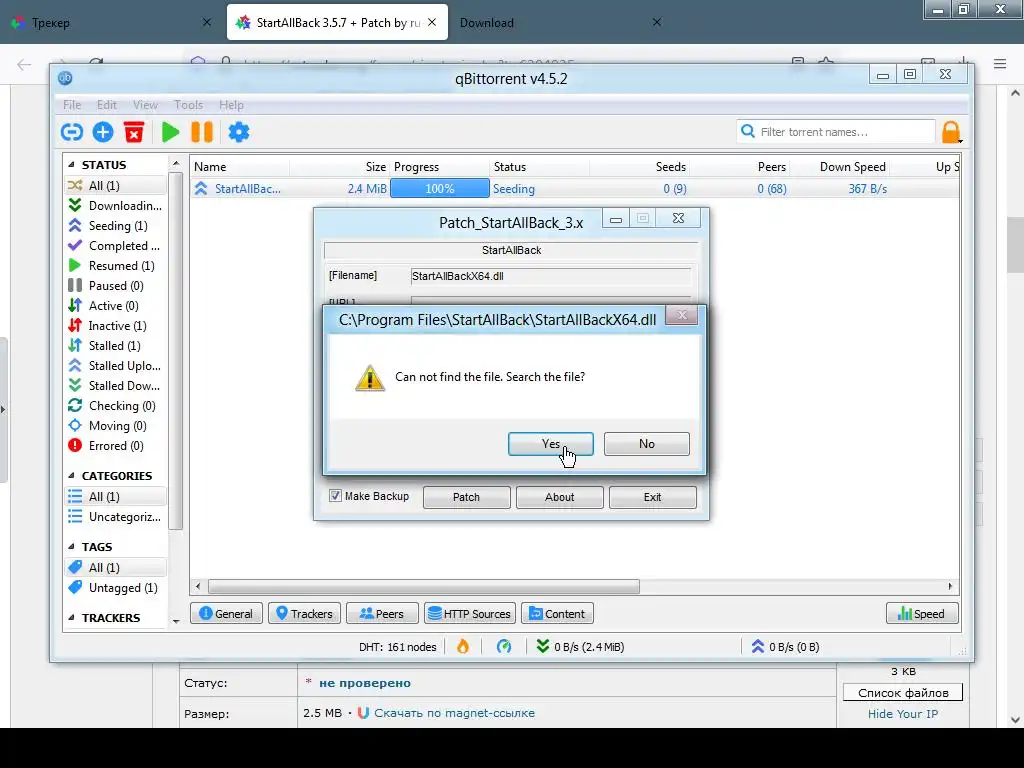Open the Edit menu
Viewport: 1024px width, 768px height.
point(106,104)
